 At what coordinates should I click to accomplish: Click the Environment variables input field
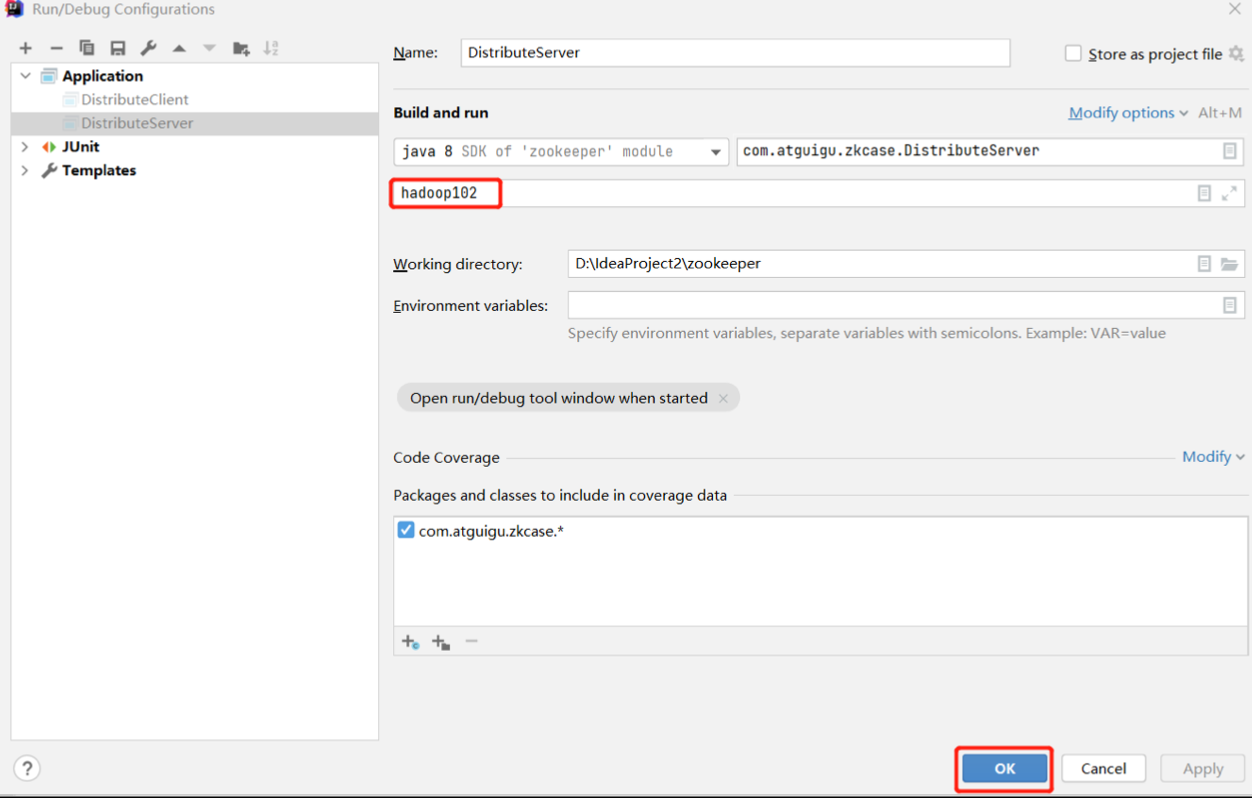[x=893, y=305]
